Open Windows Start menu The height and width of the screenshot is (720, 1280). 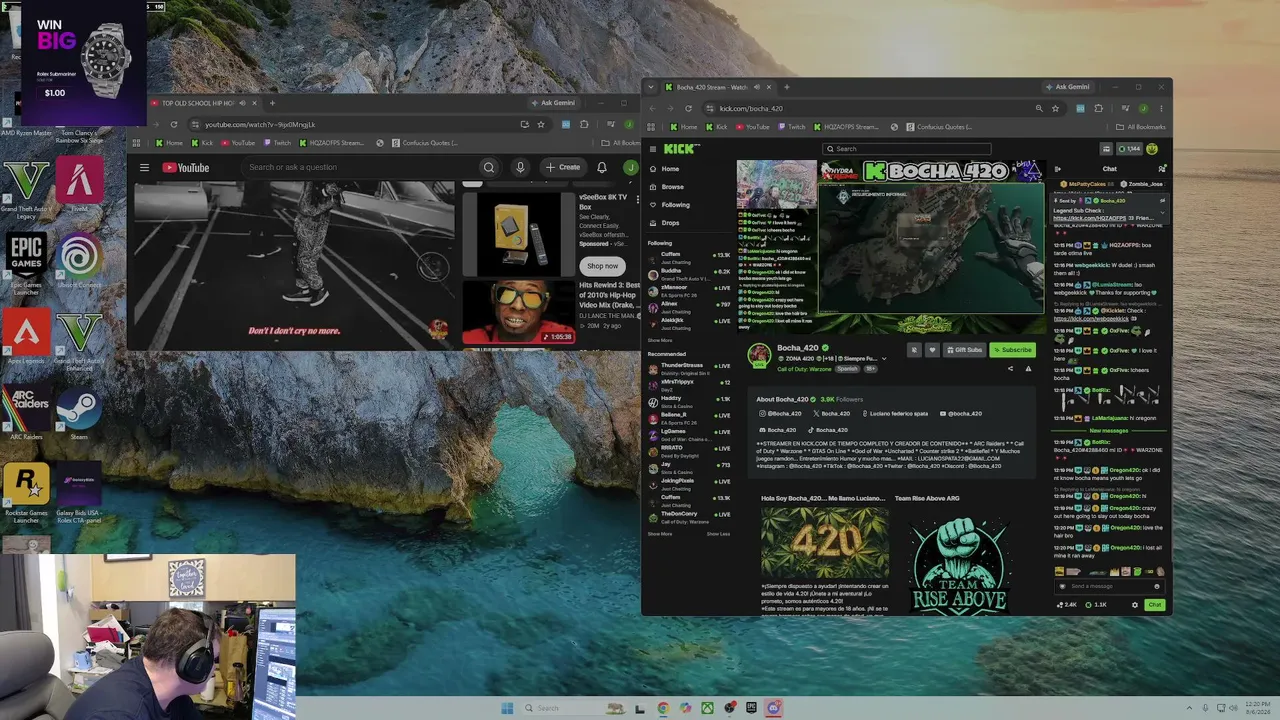coord(507,708)
